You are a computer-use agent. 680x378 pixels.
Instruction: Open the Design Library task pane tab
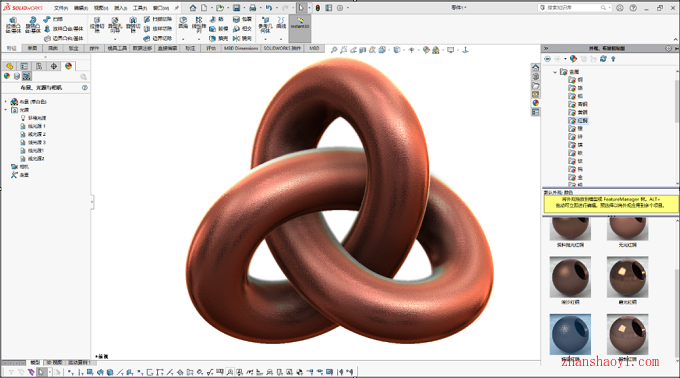(x=536, y=76)
